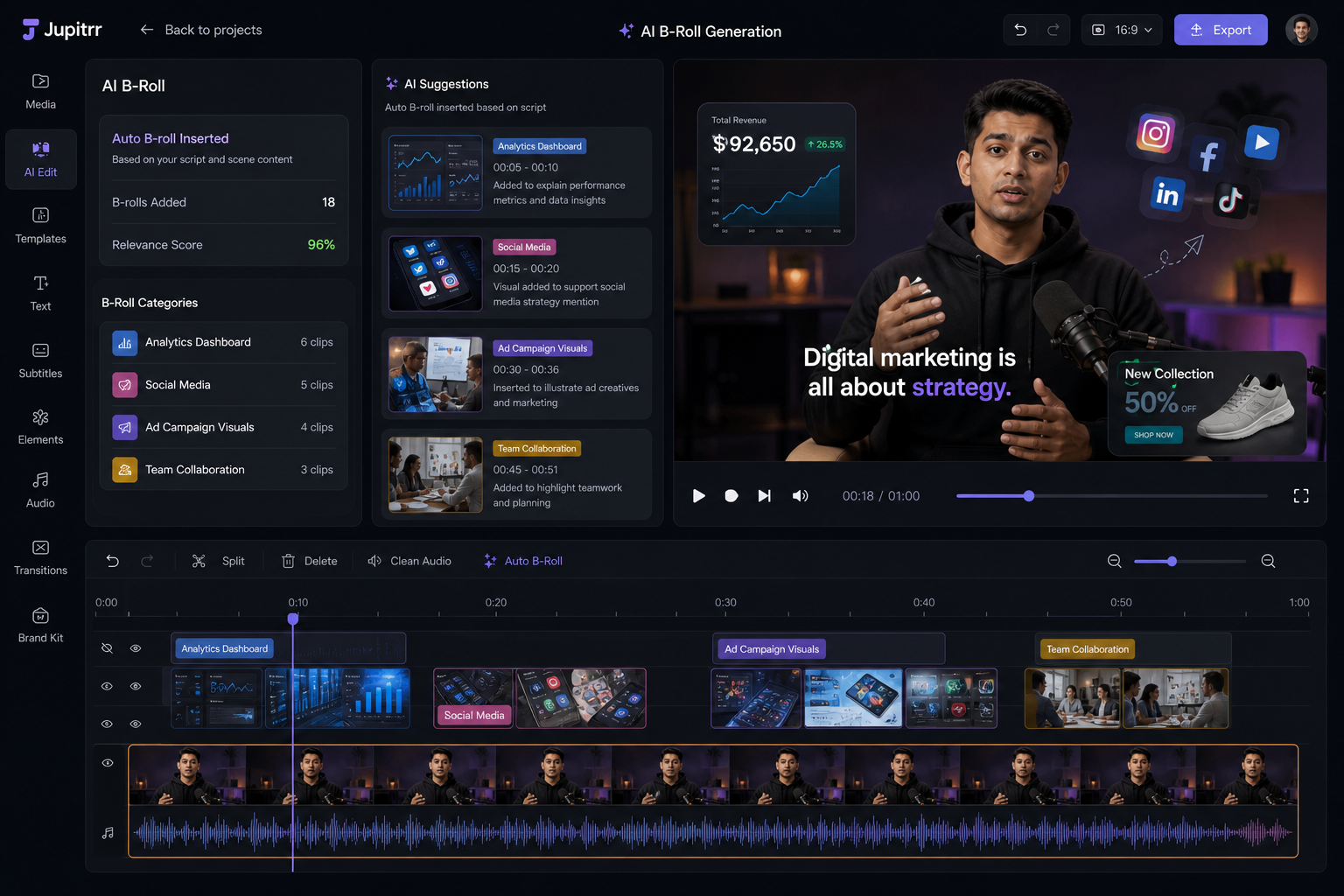This screenshot has width=1344, height=896.
Task: Run Auto B-Roll from timeline toolbar
Action: point(523,561)
